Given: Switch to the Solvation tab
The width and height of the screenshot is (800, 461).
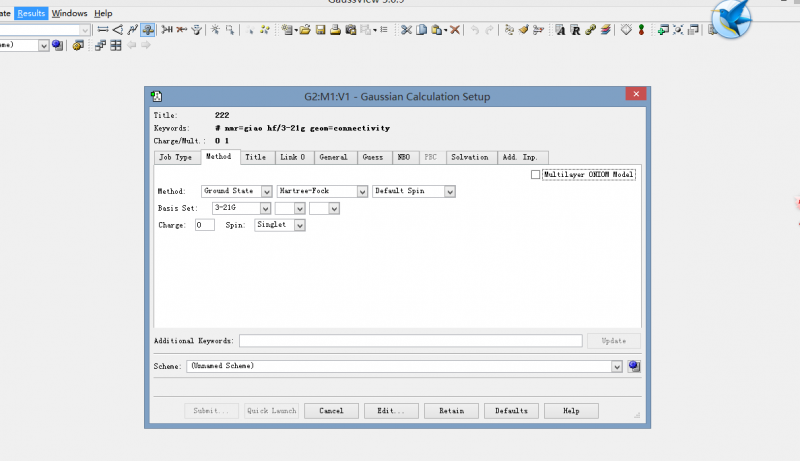Looking at the screenshot, I should click(x=469, y=157).
